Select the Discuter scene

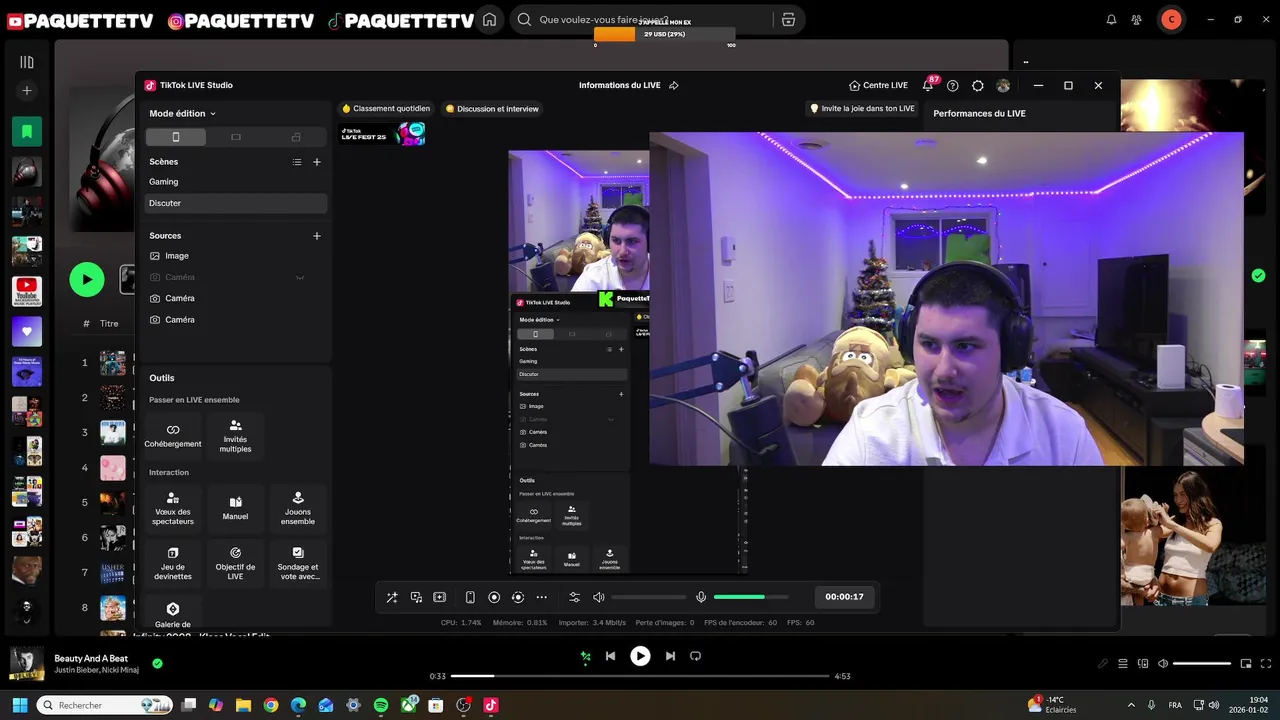pyautogui.click(x=237, y=203)
